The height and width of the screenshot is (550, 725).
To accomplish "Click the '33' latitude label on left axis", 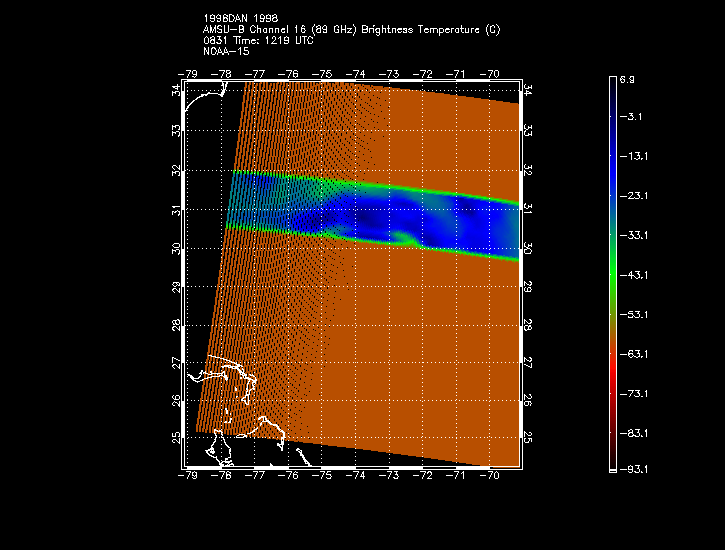I will coord(176,131).
